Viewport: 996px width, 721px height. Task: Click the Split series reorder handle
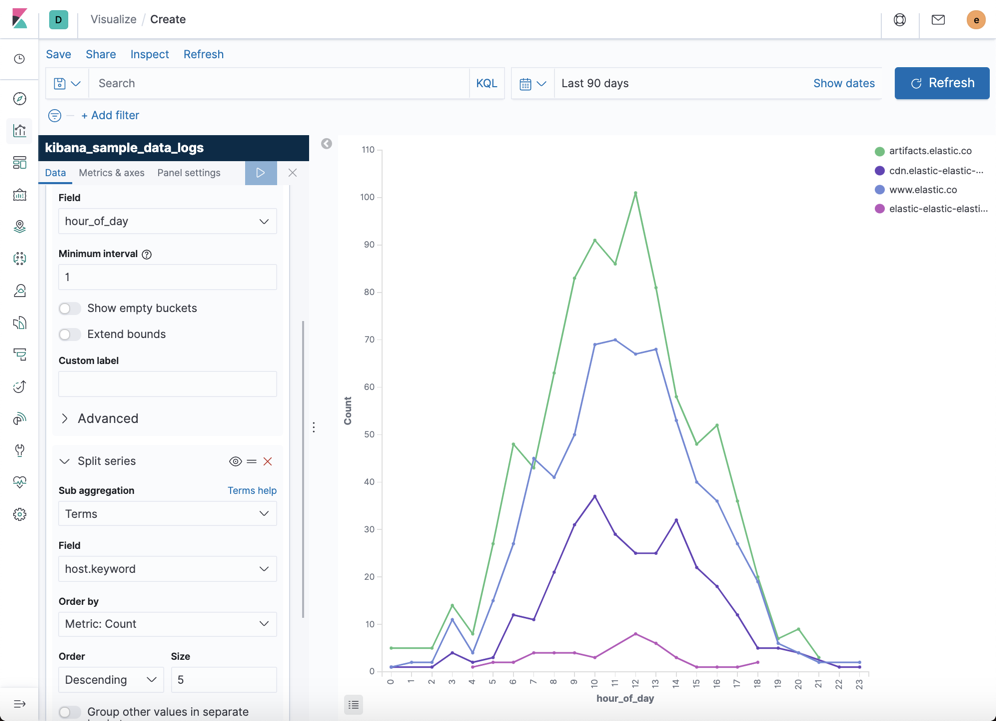coord(252,461)
